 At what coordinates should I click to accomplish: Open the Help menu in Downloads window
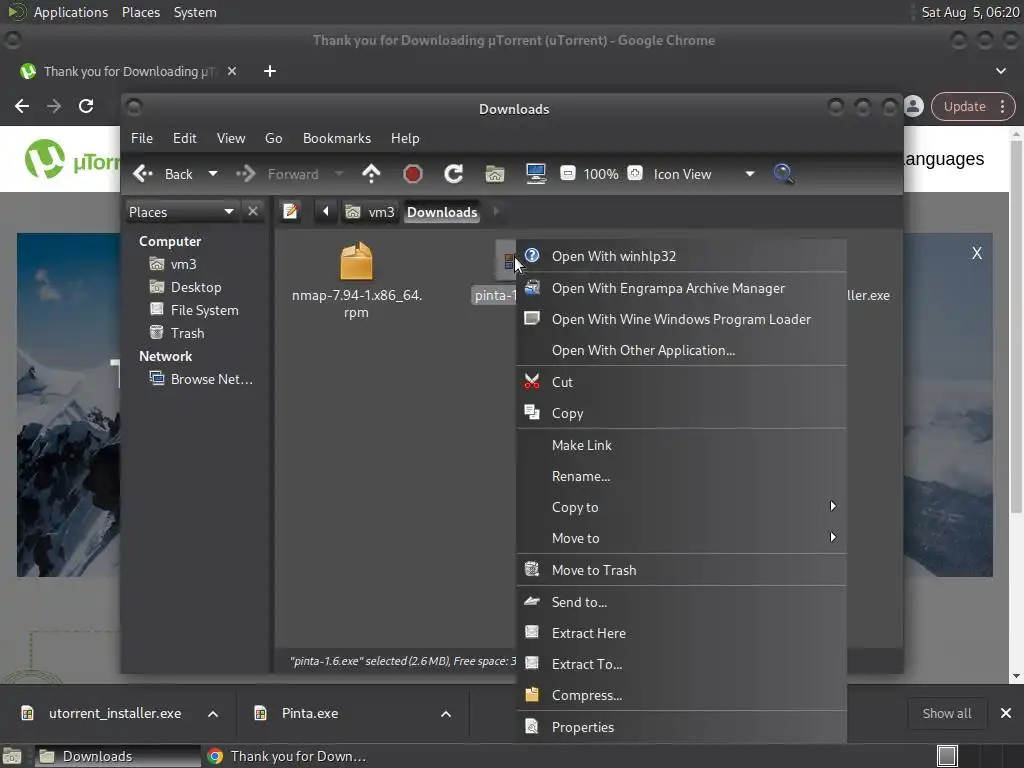tap(405, 138)
